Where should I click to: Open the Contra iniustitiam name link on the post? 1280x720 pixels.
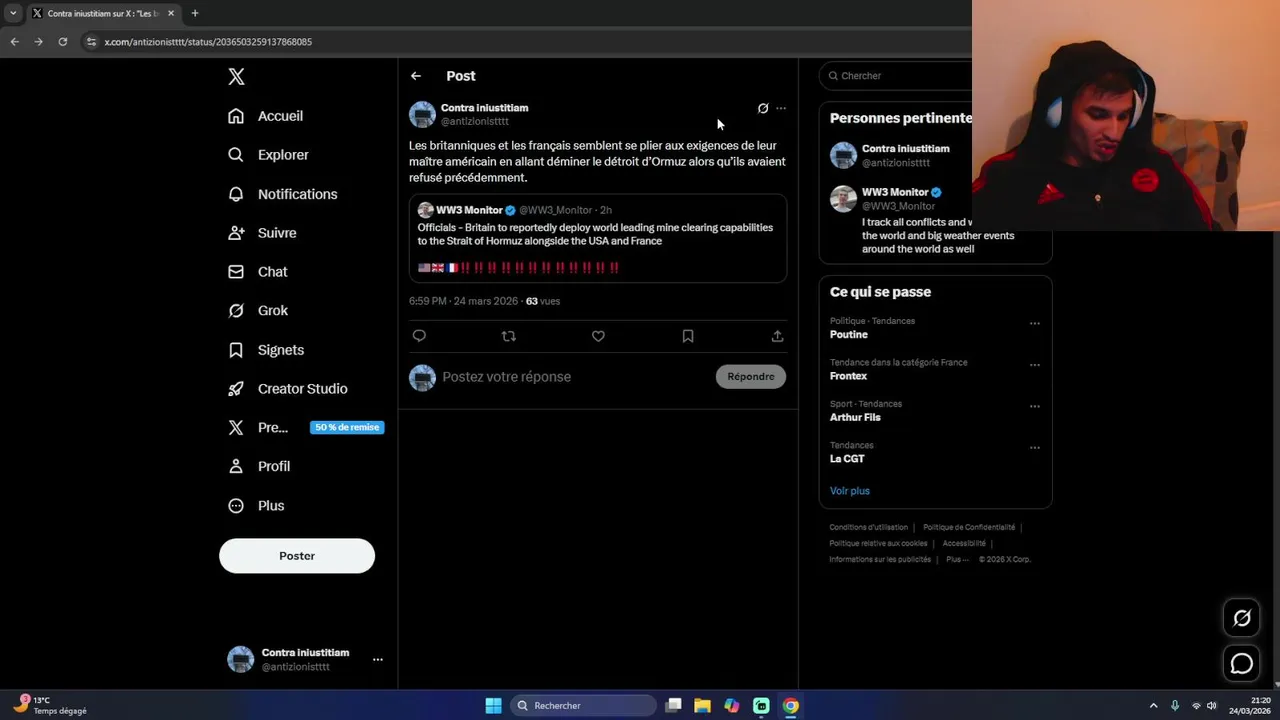pyautogui.click(x=485, y=108)
